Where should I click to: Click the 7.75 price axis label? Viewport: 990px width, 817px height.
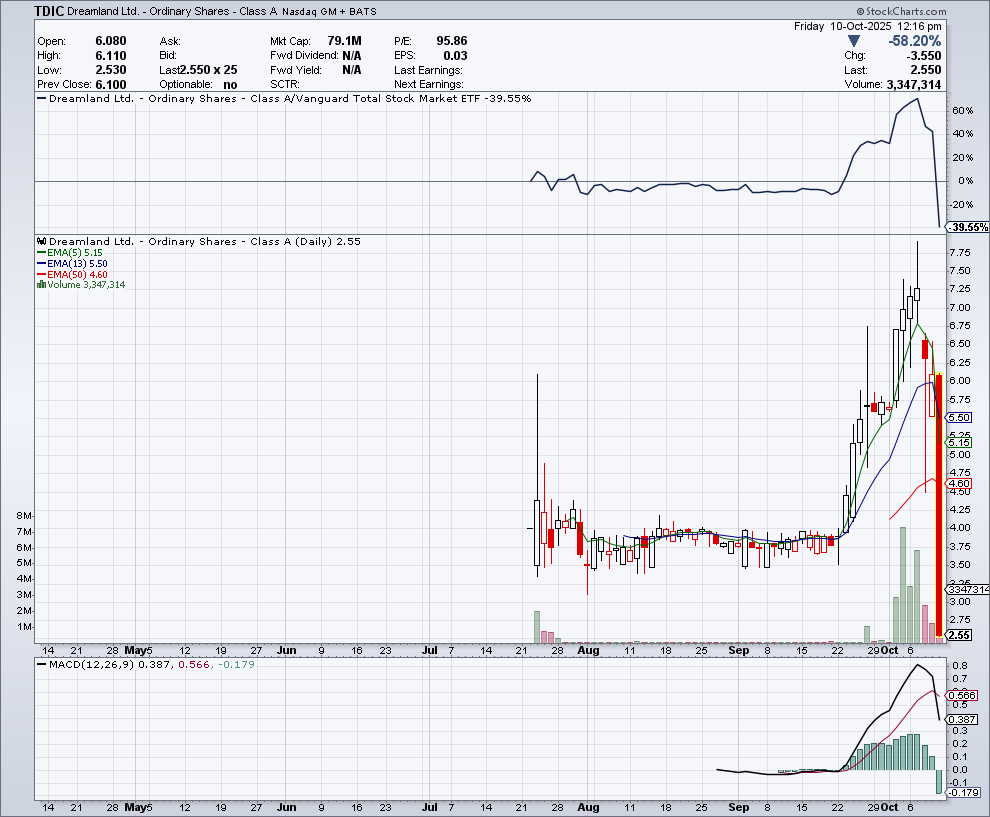coord(960,253)
